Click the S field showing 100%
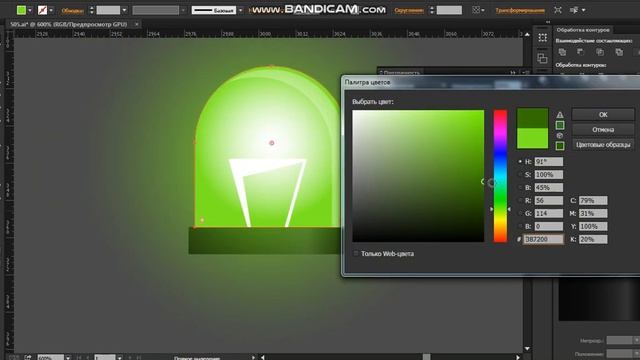This screenshot has height=360, width=640. 549,175
